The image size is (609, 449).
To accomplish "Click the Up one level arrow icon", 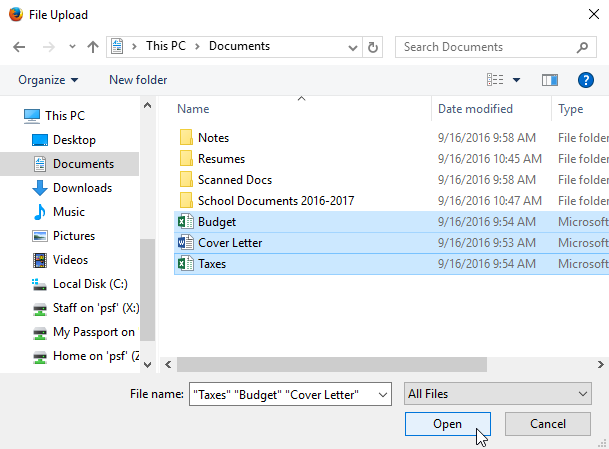I will coord(92,47).
